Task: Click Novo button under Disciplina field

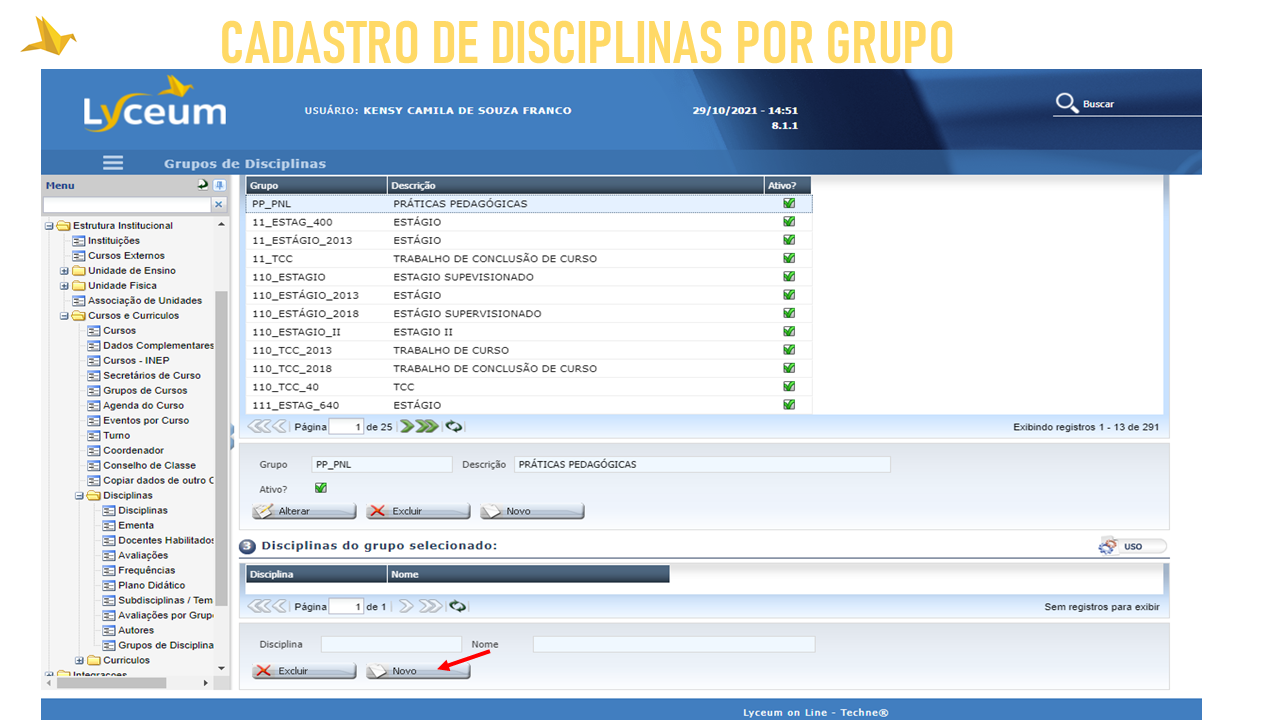Action: click(418, 671)
